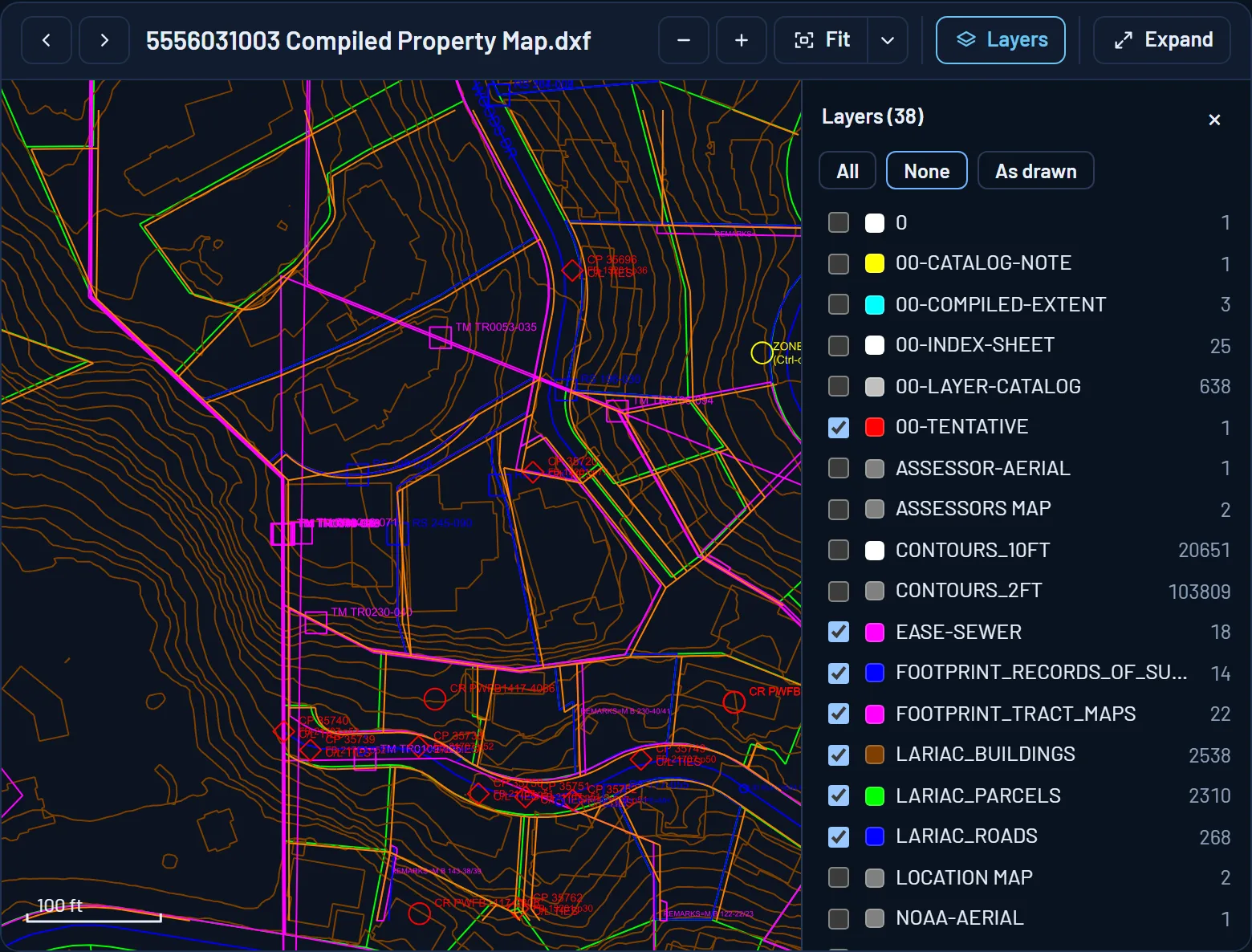Click red diamond marker CP 35696
Image resolution: width=1252 pixels, height=952 pixels.
tap(571, 271)
